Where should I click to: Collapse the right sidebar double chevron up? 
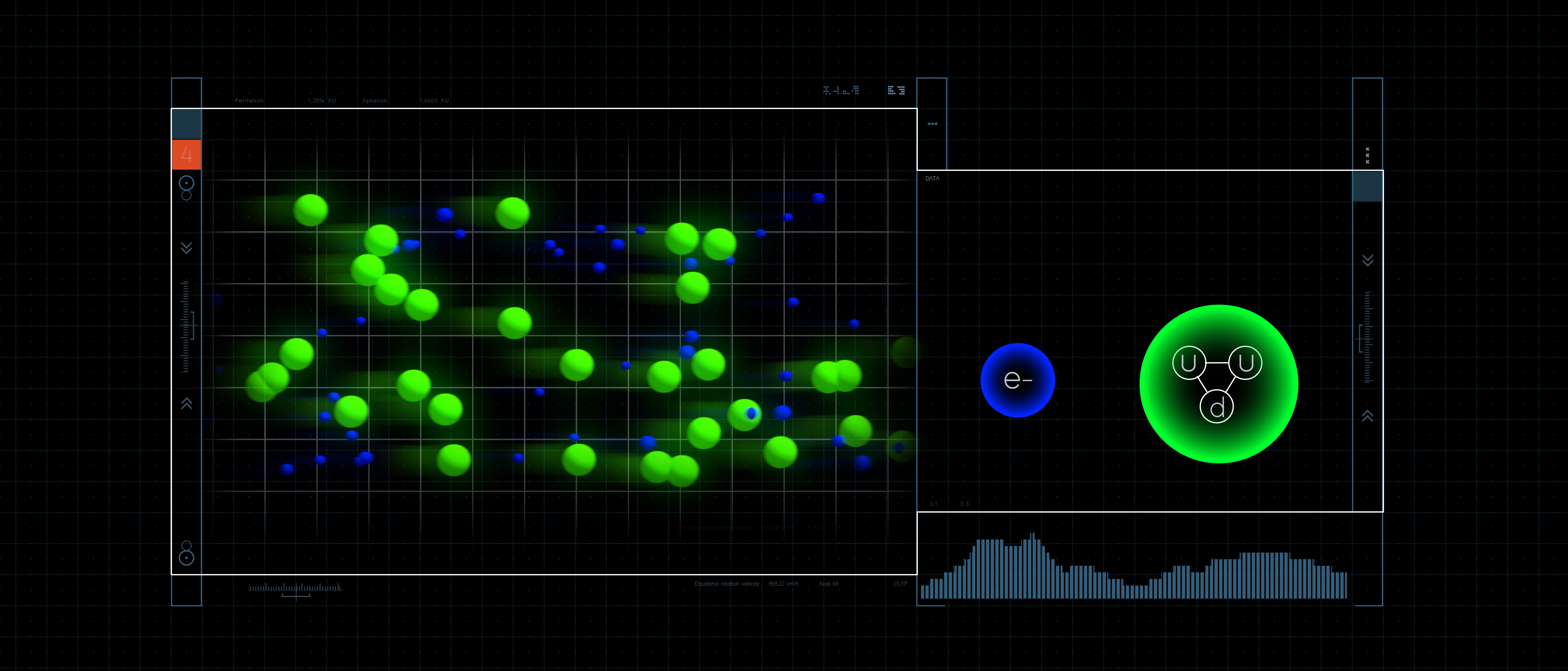(1367, 416)
